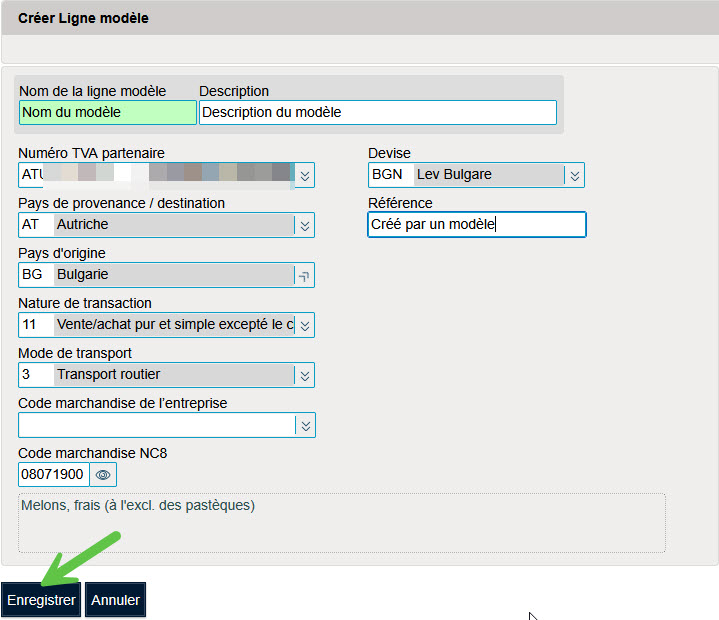Open the Mode de transport dropdown
Screen dimensions: 719x620
(304, 375)
